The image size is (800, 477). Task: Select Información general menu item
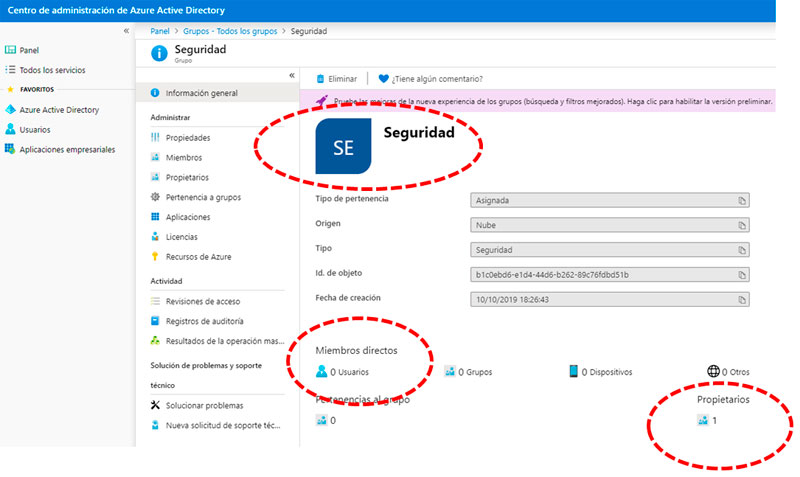217,93
